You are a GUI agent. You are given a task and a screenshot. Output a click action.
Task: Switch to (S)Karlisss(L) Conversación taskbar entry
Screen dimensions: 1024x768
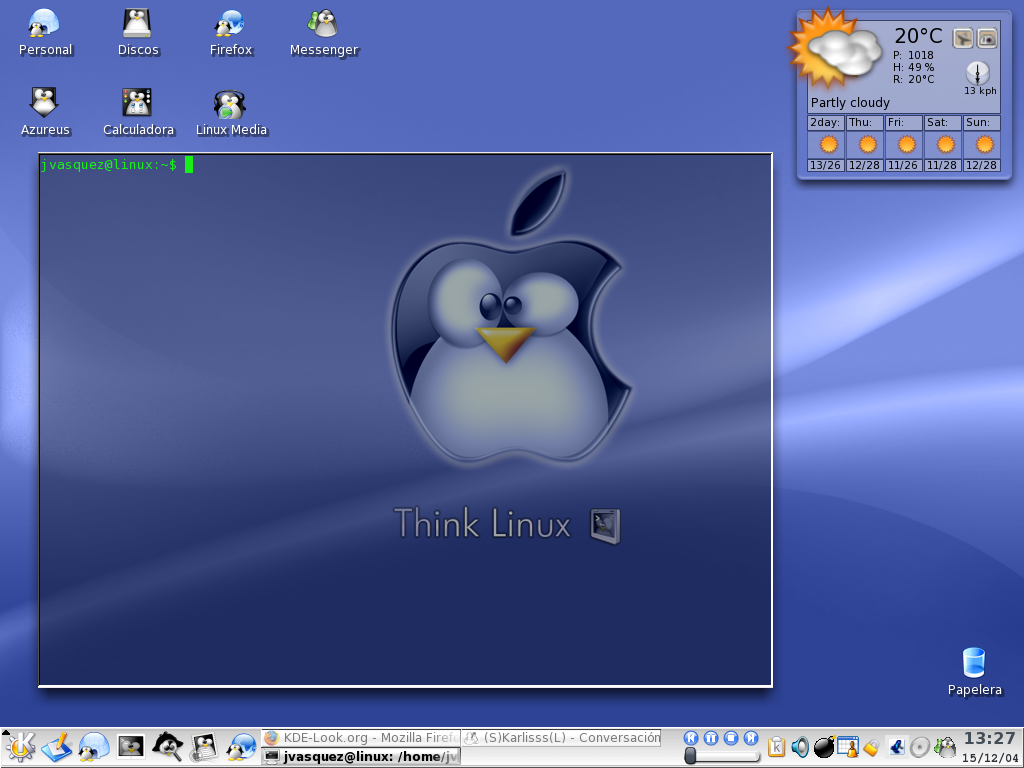click(562, 738)
